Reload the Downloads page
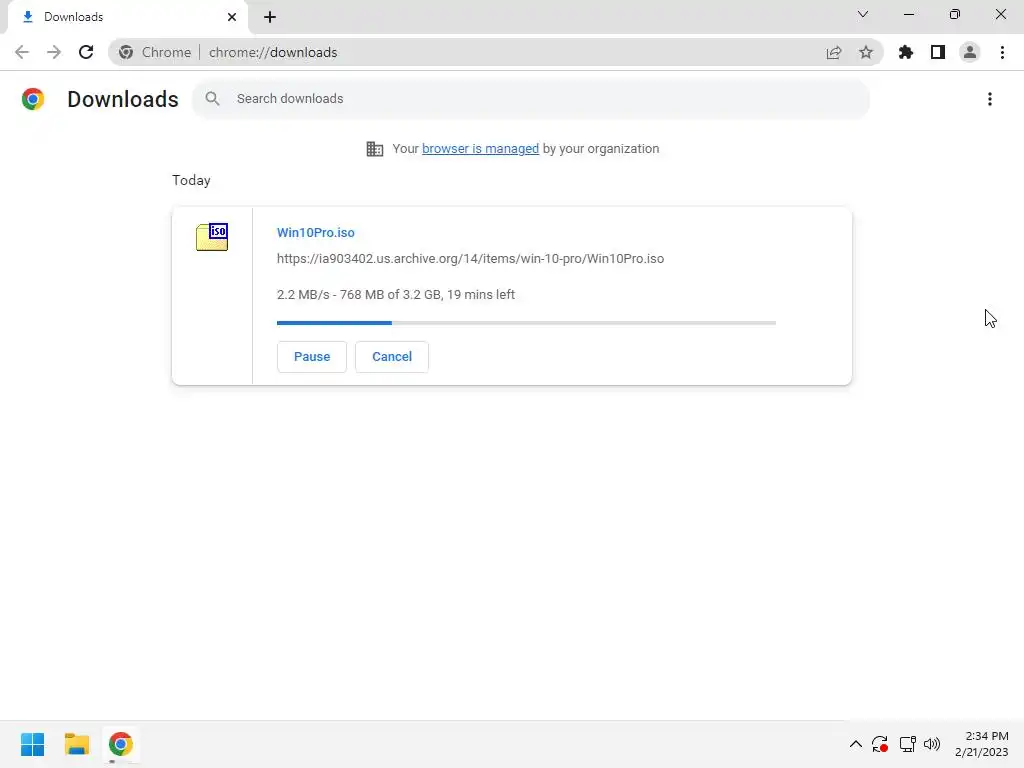This screenshot has width=1024, height=768. coord(86,52)
